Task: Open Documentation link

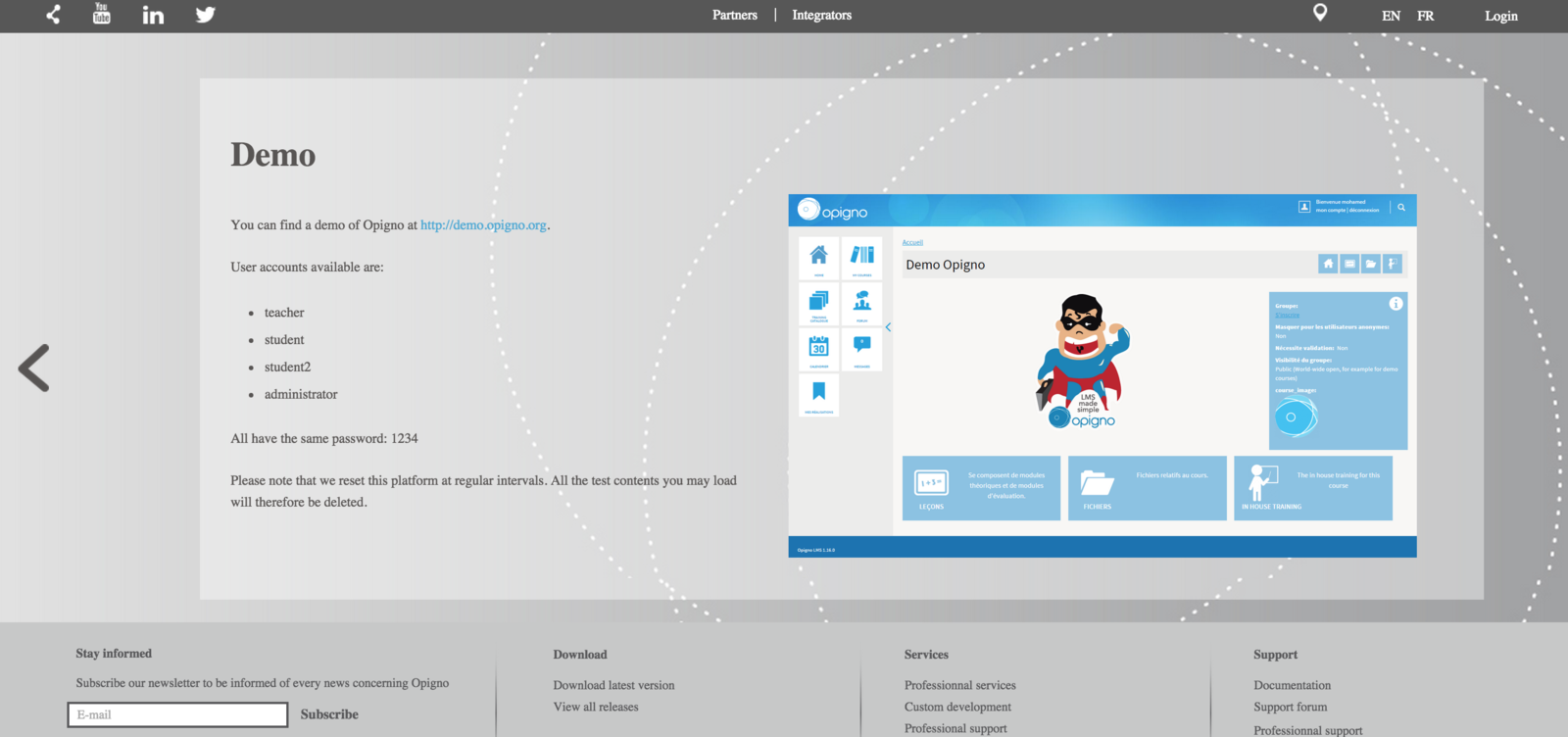Action: pos(1292,685)
